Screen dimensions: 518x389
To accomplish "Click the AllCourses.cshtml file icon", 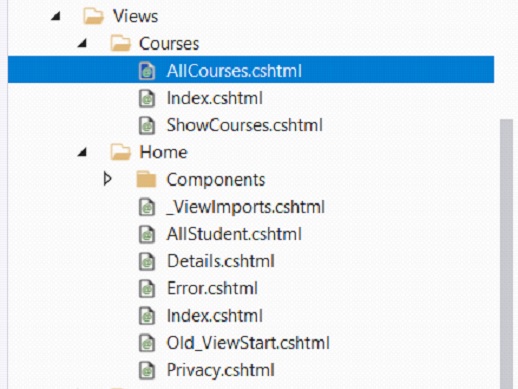I will (x=147, y=71).
